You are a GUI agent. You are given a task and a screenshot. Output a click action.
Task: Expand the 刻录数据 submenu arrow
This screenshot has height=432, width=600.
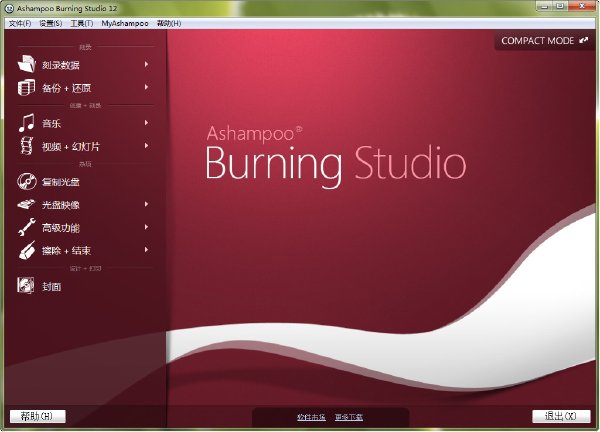click(x=147, y=64)
